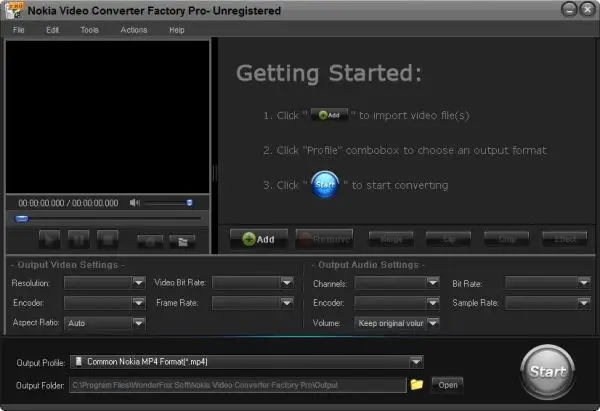Click the Crop button
The width and height of the screenshot is (600, 411).
[507, 239]
